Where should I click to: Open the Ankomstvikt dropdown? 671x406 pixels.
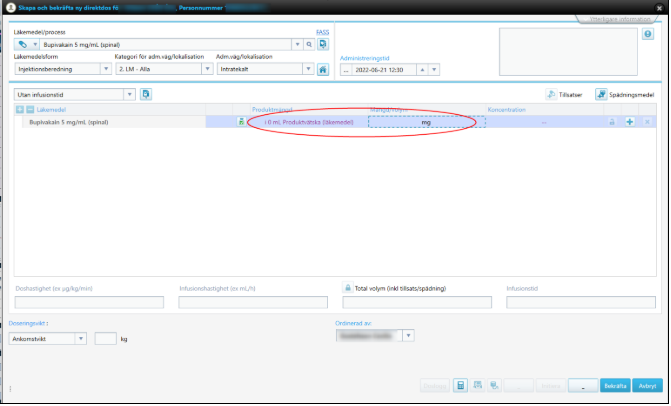tap(81, 338)
